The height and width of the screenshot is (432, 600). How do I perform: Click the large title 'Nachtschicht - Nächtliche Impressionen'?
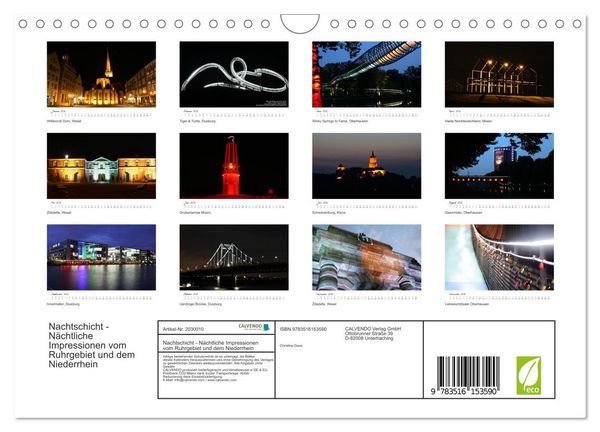92,346
